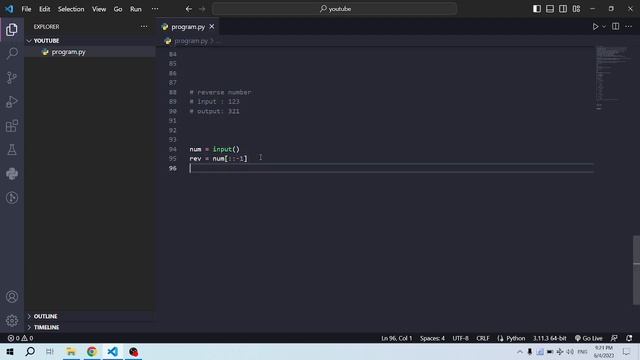Split the editor right
This screenshot has width=640, height=360.
[616, 27]
